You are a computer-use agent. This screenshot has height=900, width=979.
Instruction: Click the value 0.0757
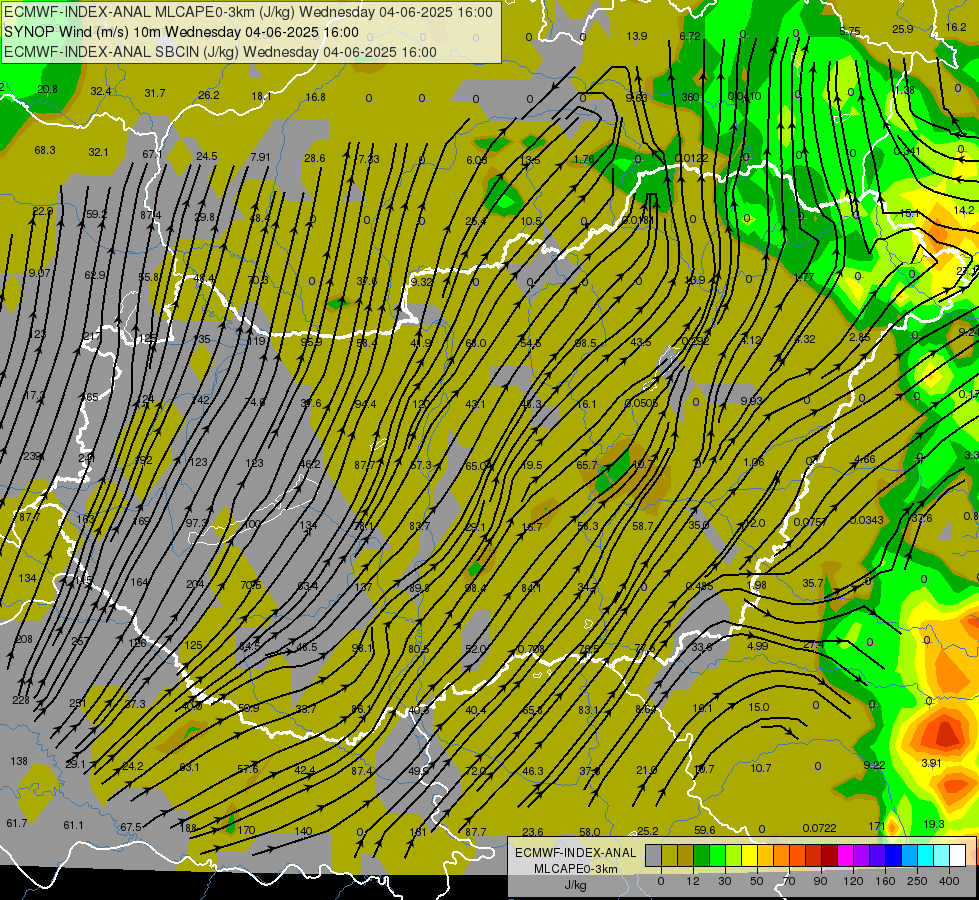[x=810, y=522]
